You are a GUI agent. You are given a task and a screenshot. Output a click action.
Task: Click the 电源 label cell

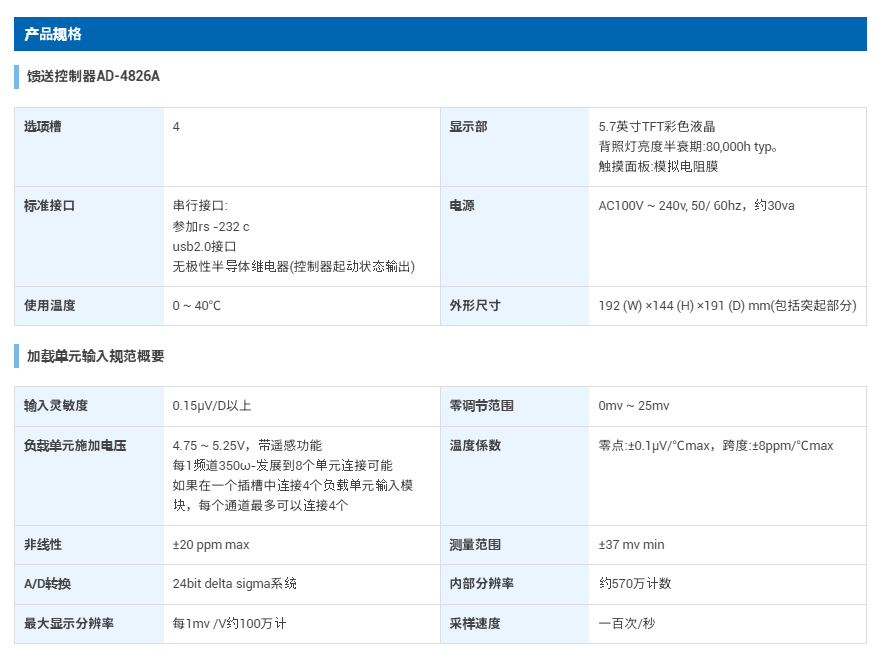coord(515,237)
